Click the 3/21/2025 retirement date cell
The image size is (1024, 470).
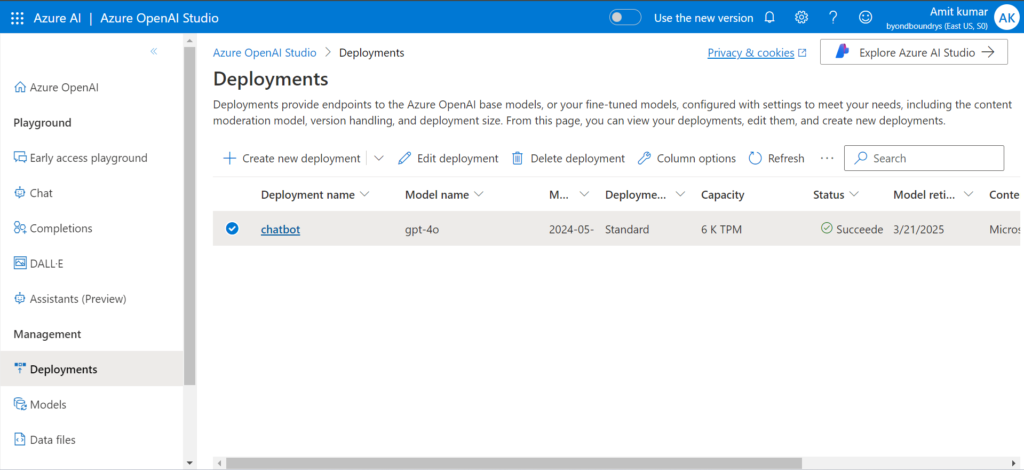pos(919,229)
